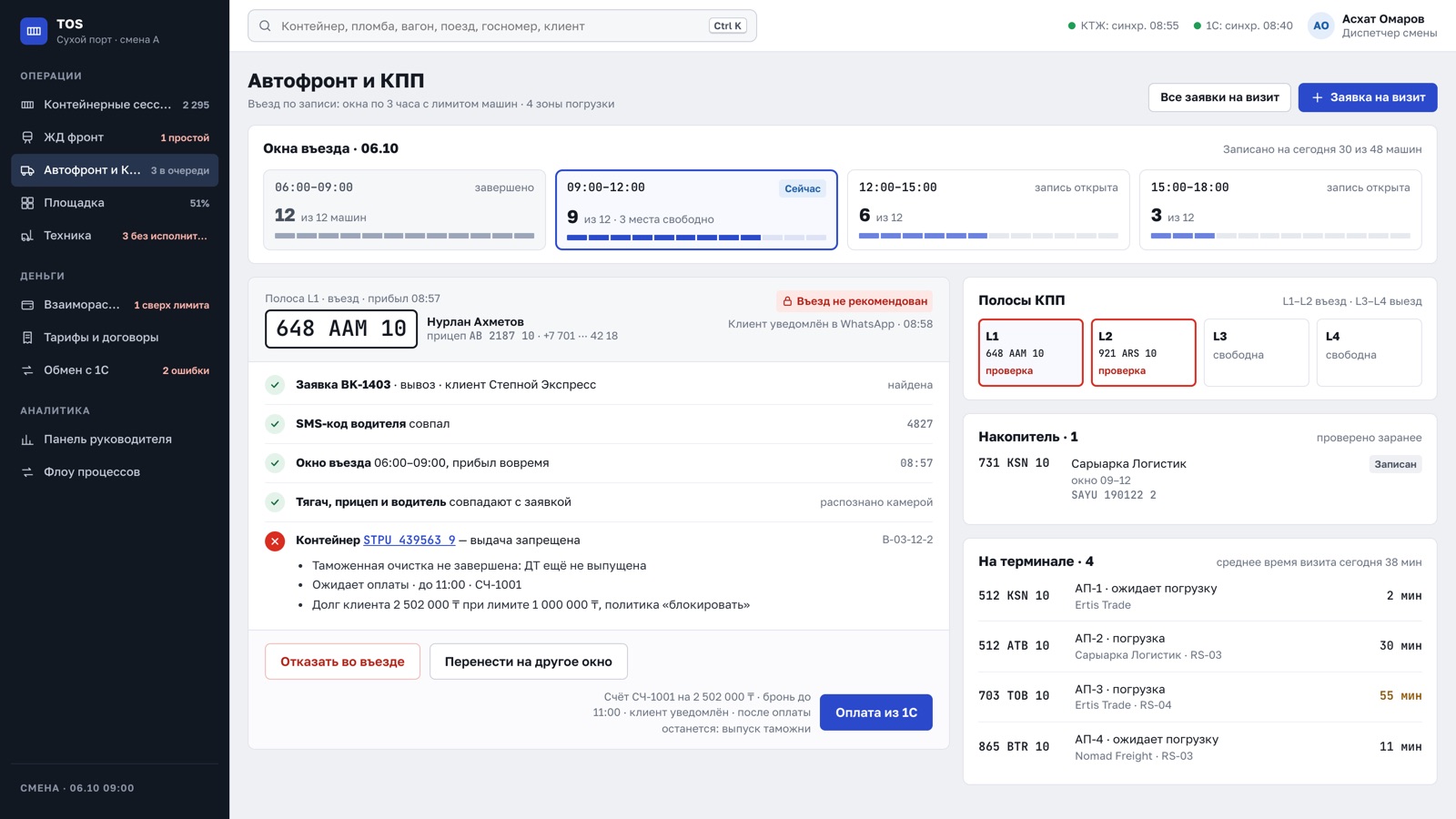The width and height of the screenshot is (1456, 819).
Task: Click Записан status badge for 731 KSN 10
Action: (x=1395, y=464)
